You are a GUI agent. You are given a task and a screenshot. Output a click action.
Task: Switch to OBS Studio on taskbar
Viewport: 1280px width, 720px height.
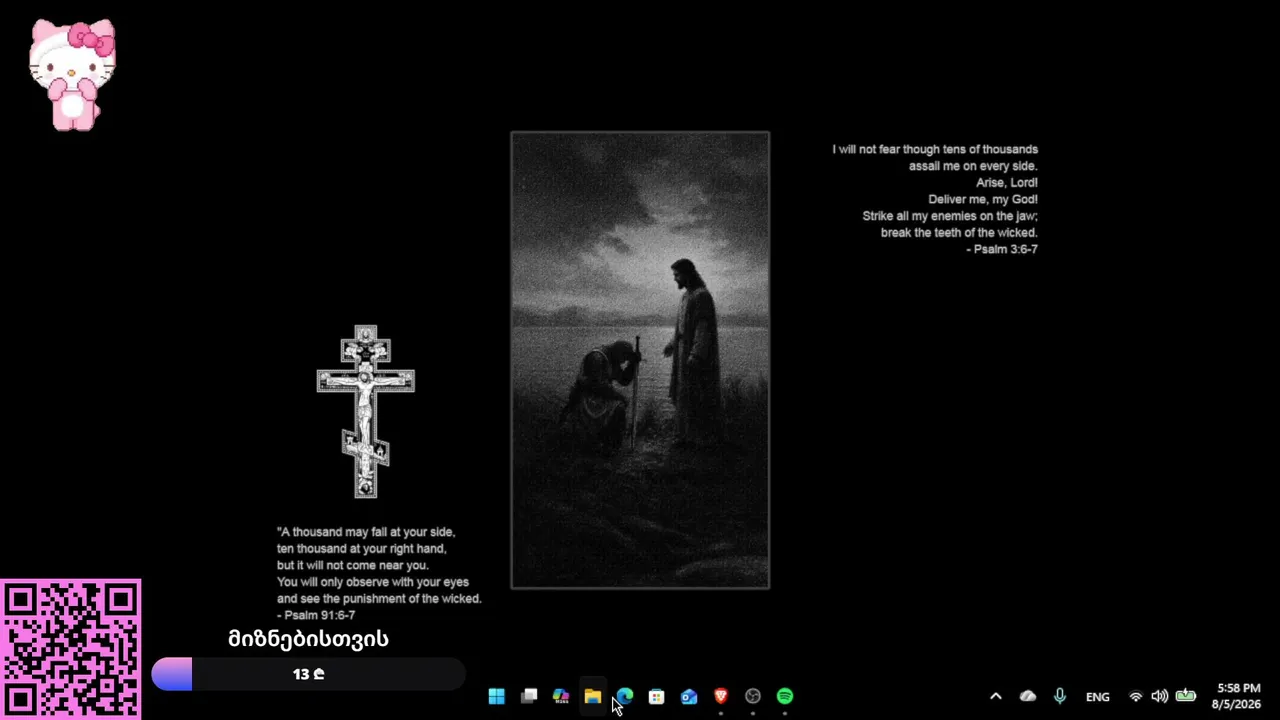[x=753, y=696]
